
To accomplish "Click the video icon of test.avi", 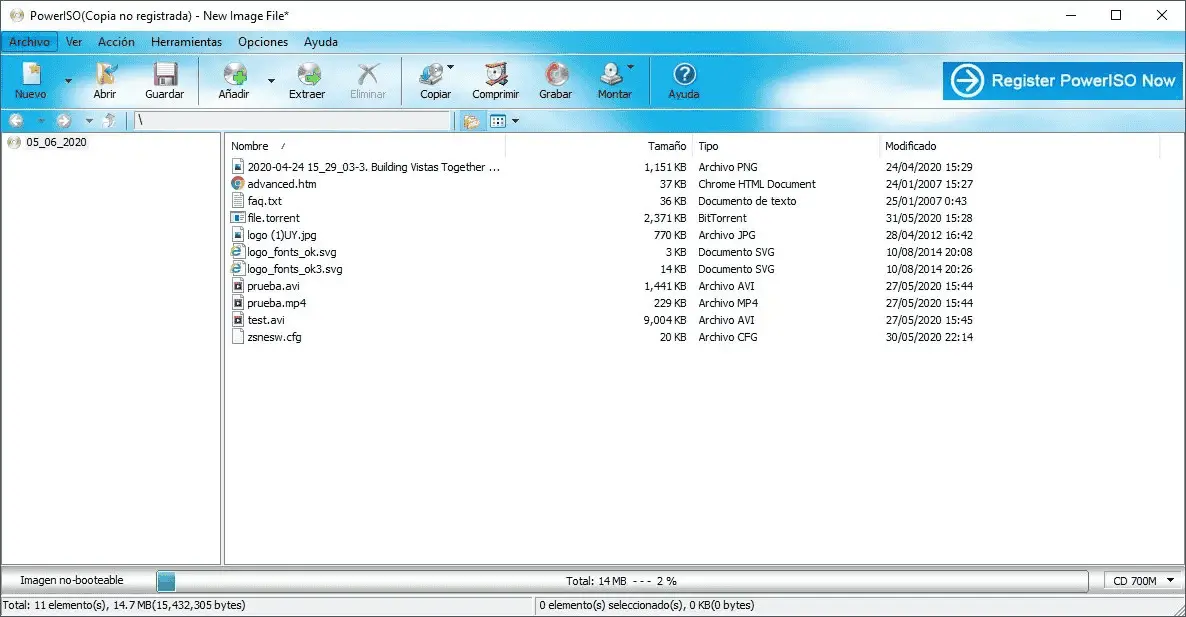I will (238, 320).
